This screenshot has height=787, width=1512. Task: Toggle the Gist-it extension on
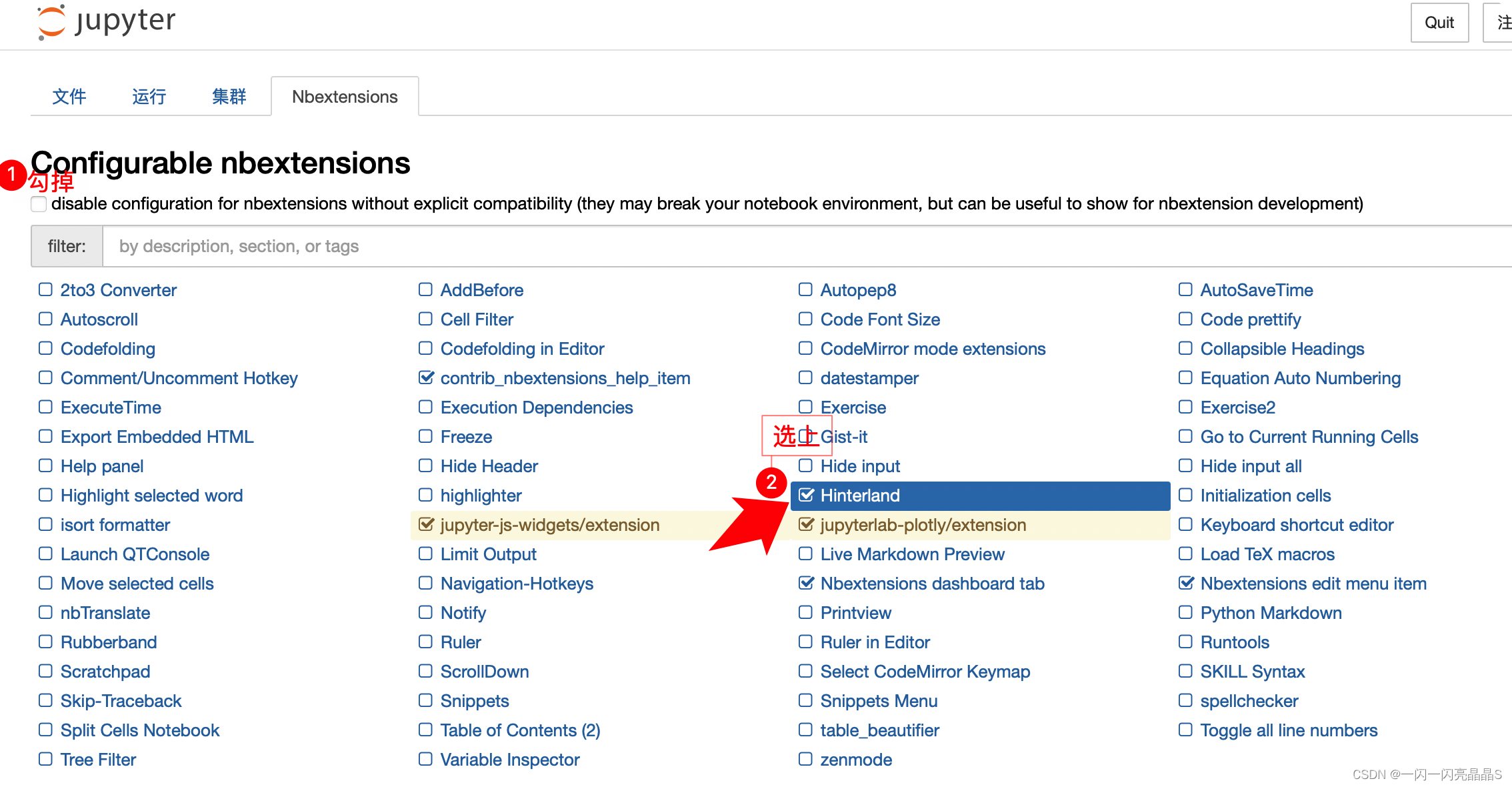807,436
